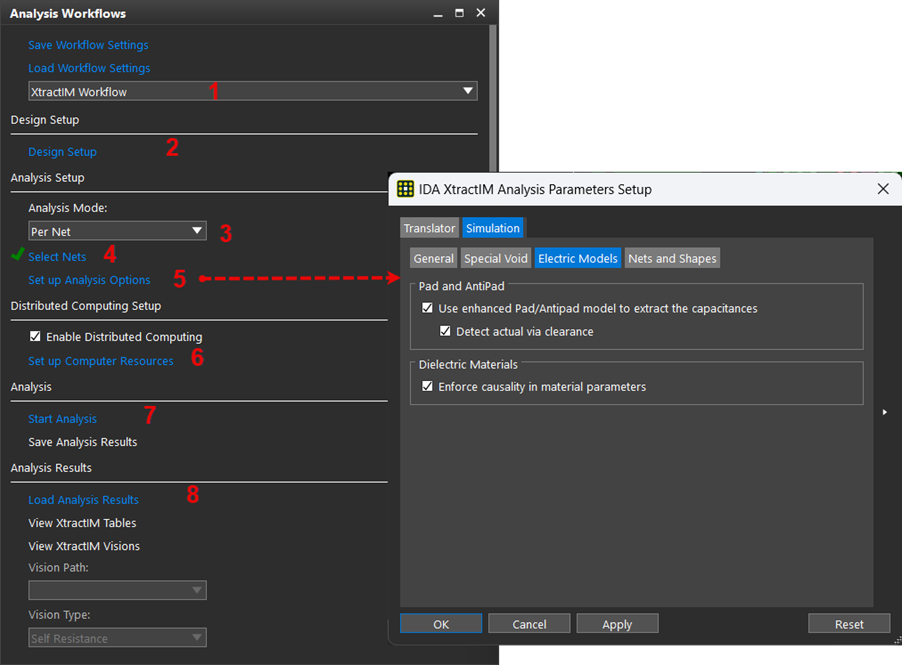Uncheck Use enhanced Pad/Antipad model option

pos(428,309)
